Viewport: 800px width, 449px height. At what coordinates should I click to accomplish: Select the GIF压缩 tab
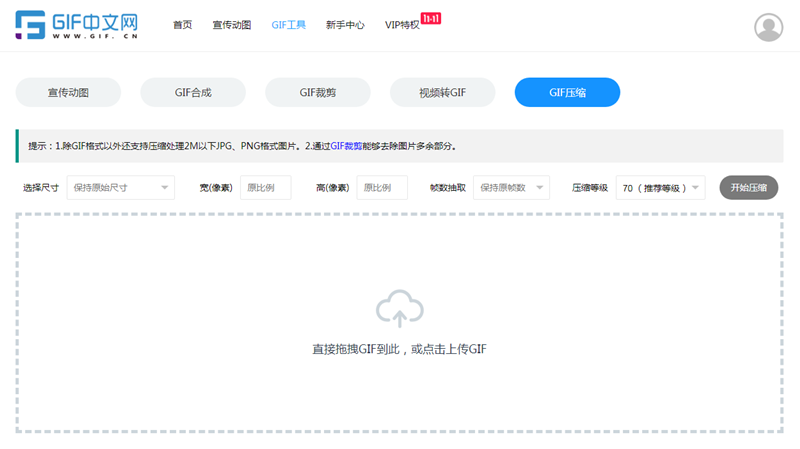pyautogui.click(x=567, y=92)
